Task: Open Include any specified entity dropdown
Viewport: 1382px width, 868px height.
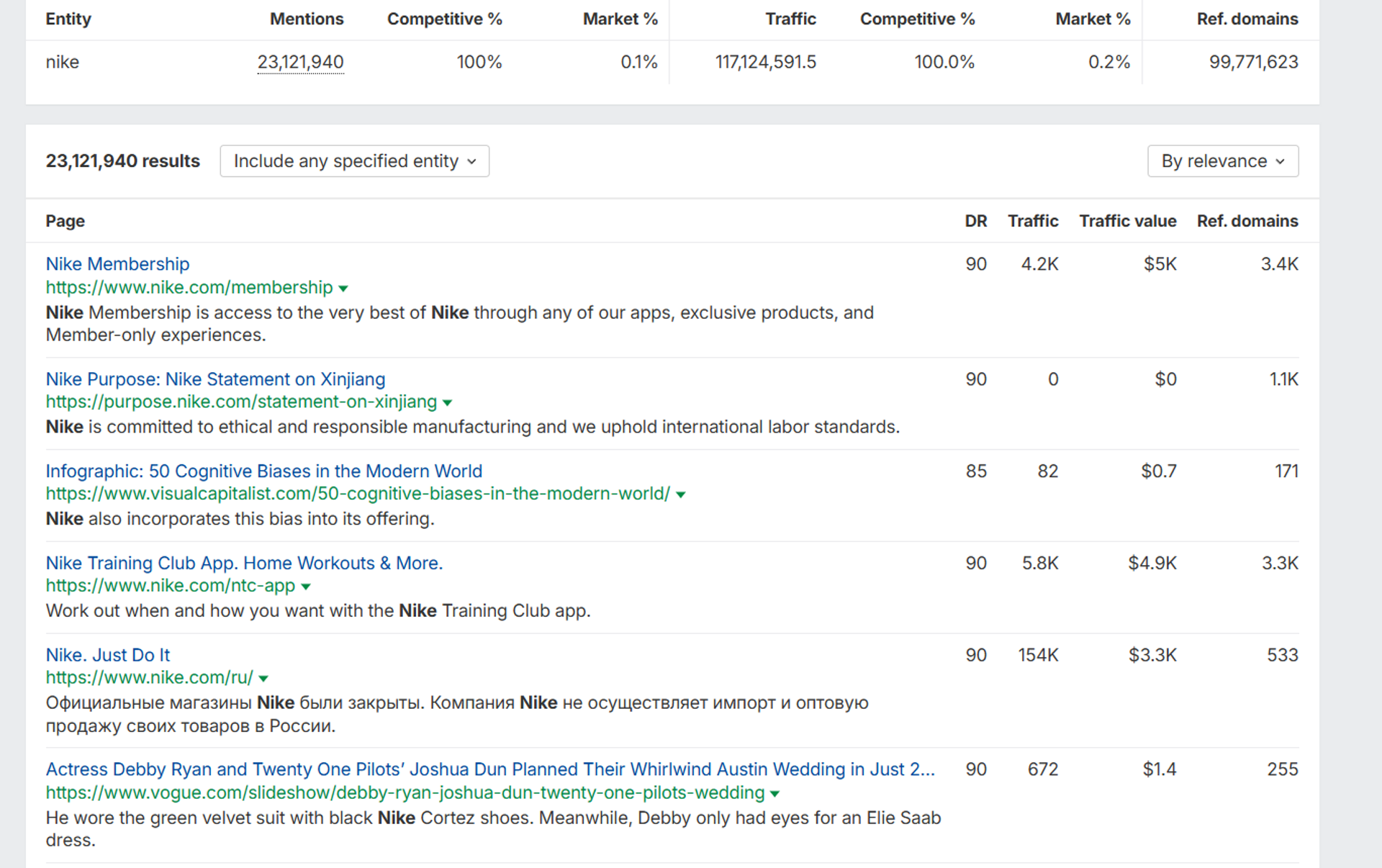Action: click(x=354, y=161)
